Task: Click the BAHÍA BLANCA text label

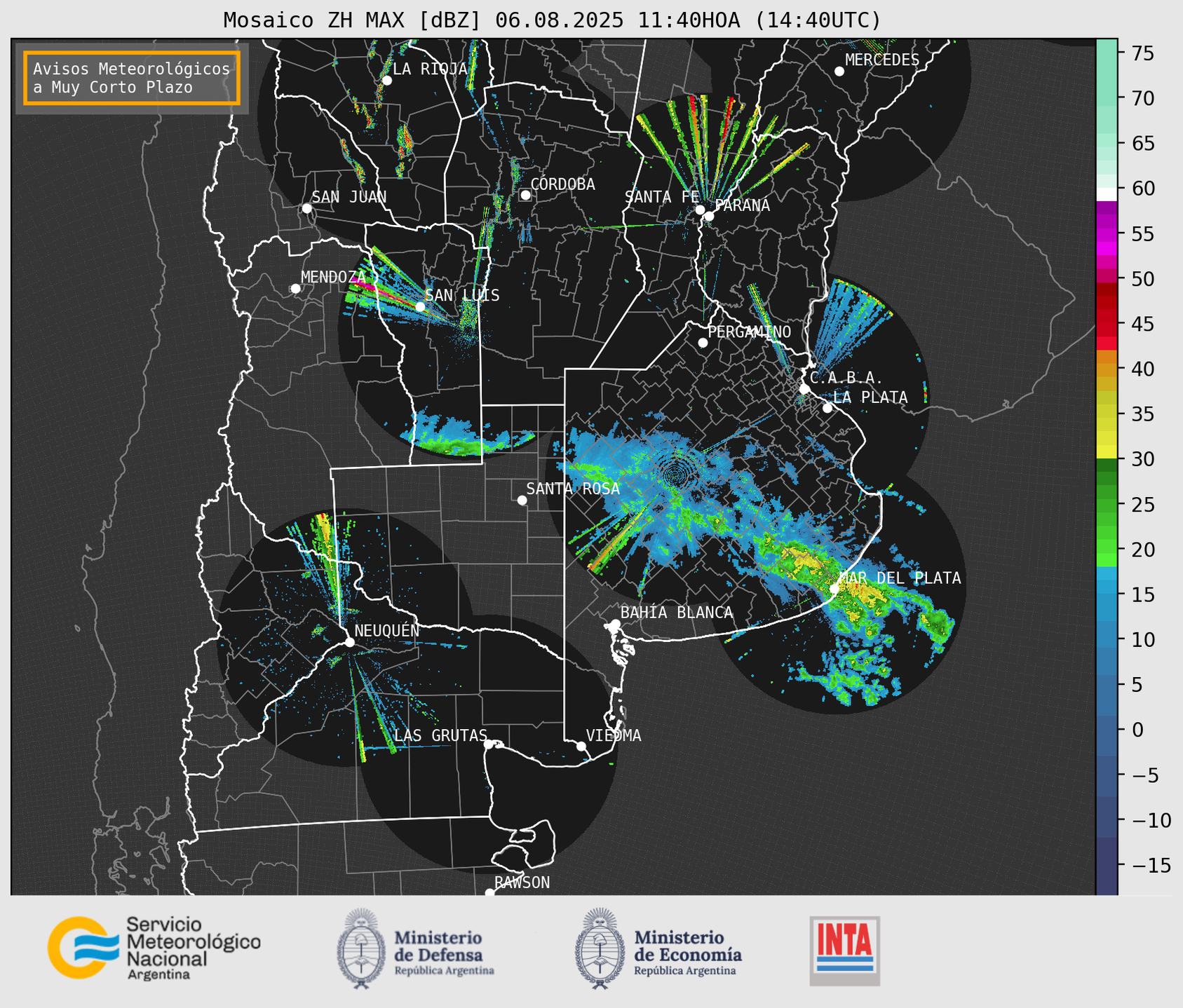Action: (x=677, y=612)
